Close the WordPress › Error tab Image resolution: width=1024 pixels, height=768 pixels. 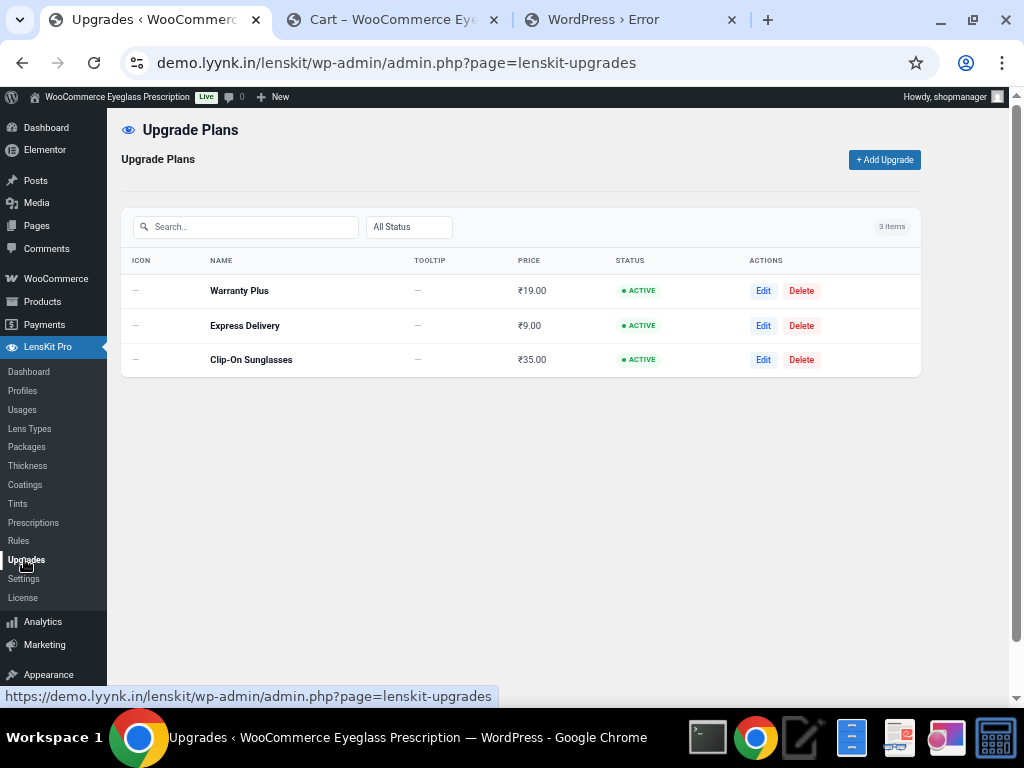point(731,20)
